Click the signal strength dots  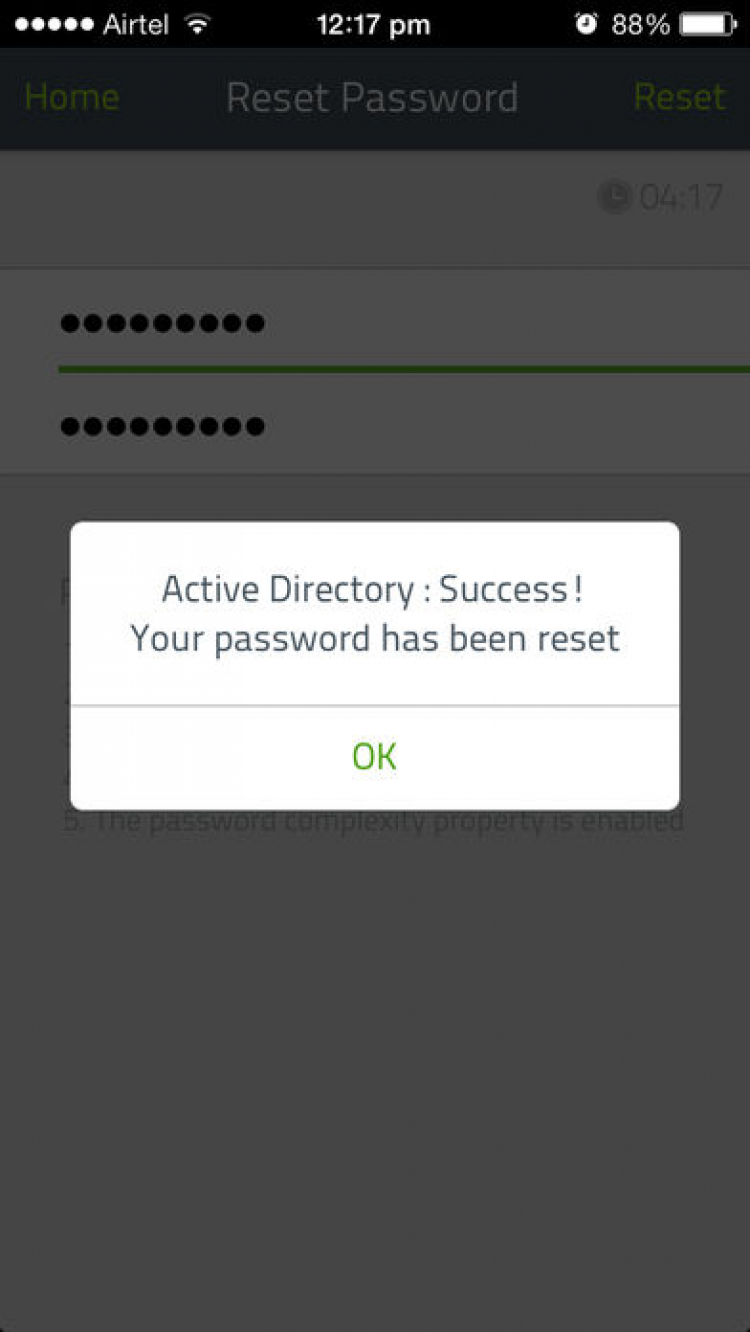pyautogui.click(x=54, y=24)
